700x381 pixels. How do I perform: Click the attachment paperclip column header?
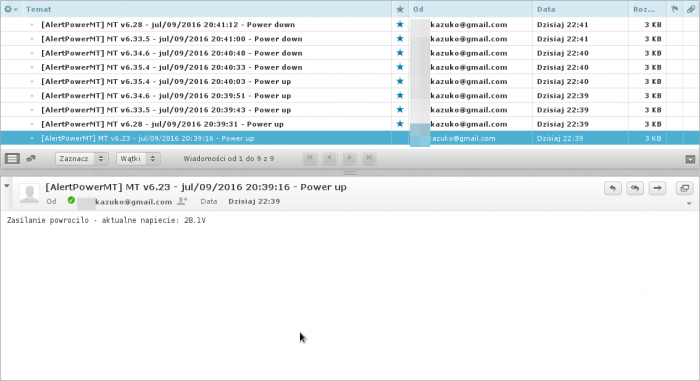691,9
